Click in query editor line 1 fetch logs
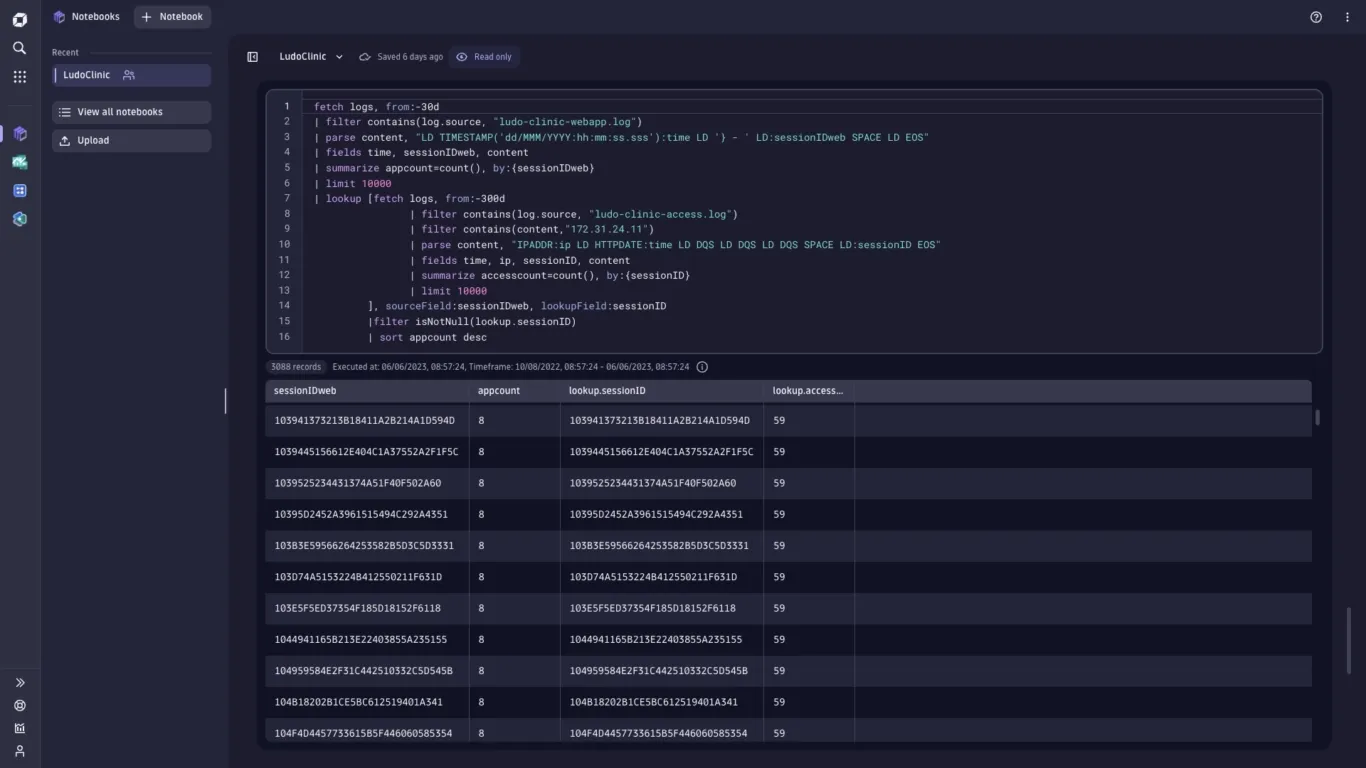1366x768 pixels. tap(376, 107)
